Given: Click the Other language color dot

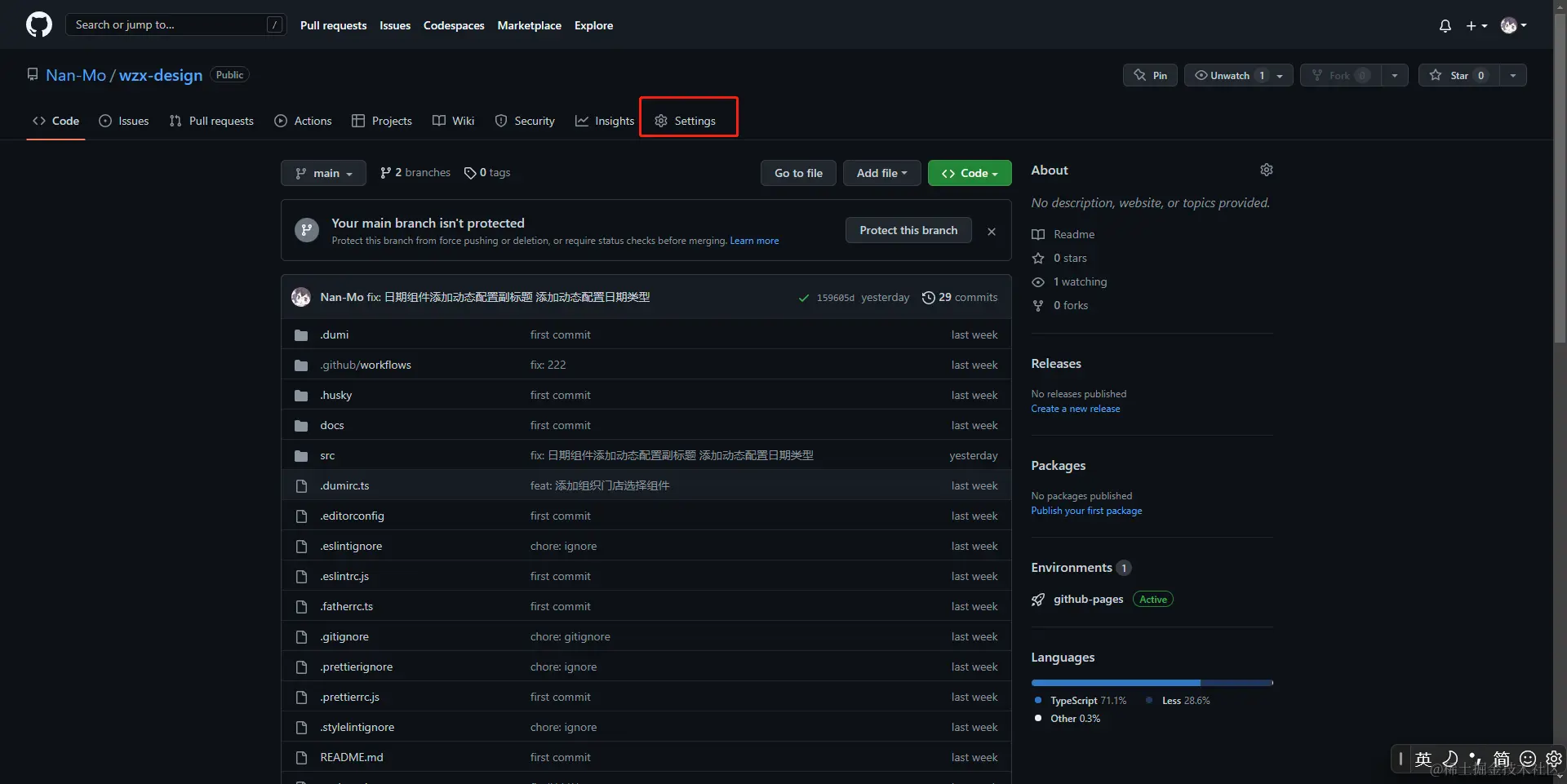Looking at the screenshot, I should [x=1037, y=719].
